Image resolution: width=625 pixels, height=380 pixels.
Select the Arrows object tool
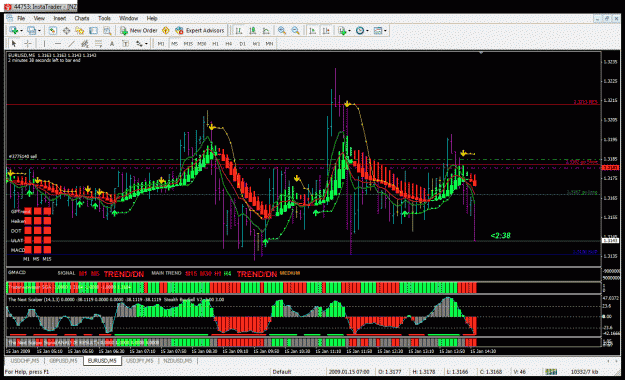139,43
